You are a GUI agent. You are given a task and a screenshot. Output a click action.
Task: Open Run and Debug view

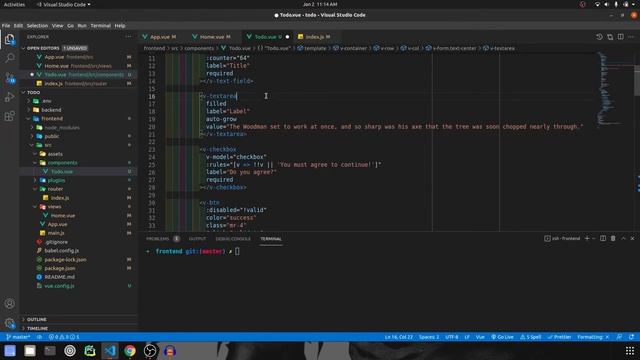click(9, 97)
